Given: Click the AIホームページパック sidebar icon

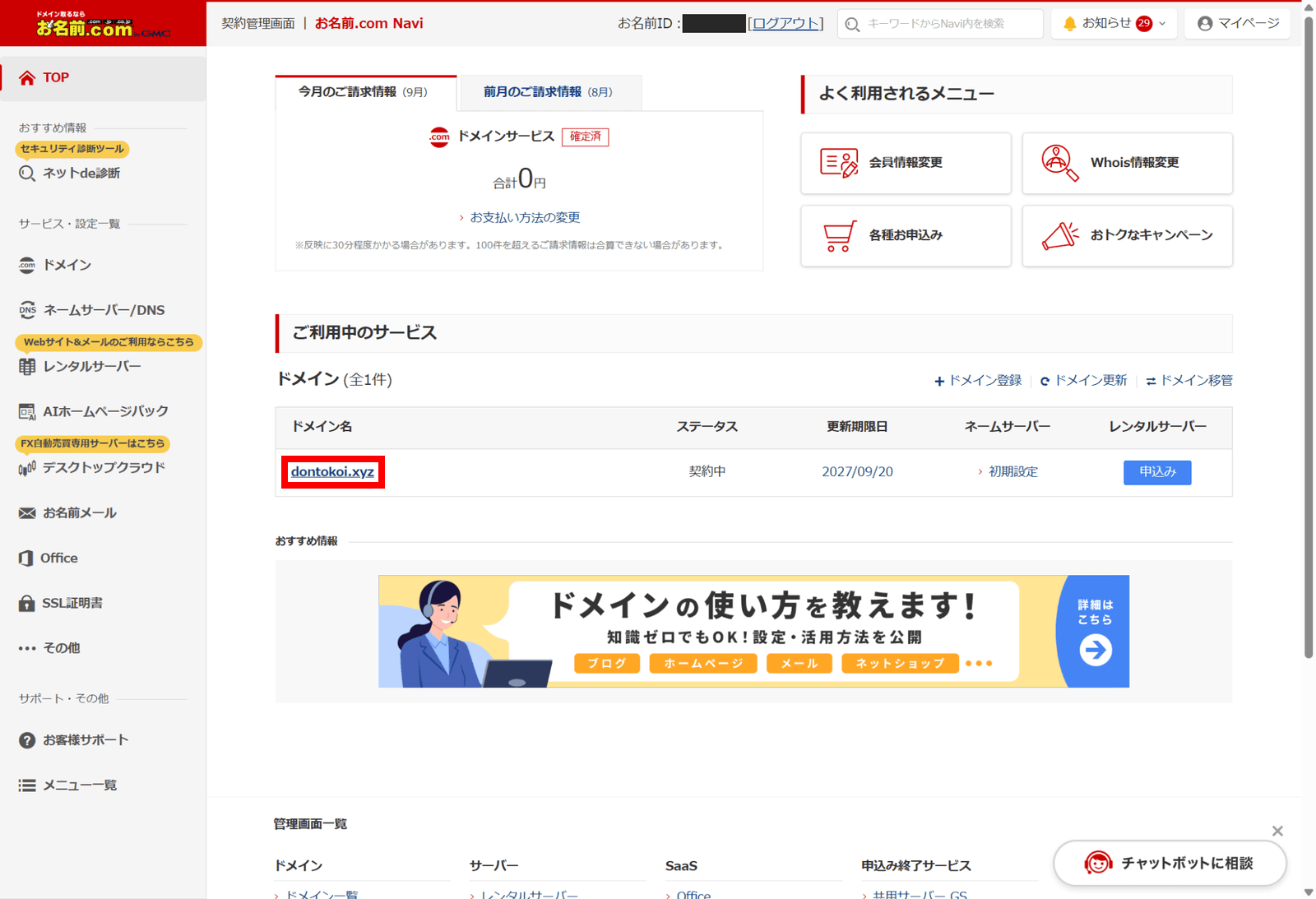Looking at the screenshot, I should click(x=27, y=411).
